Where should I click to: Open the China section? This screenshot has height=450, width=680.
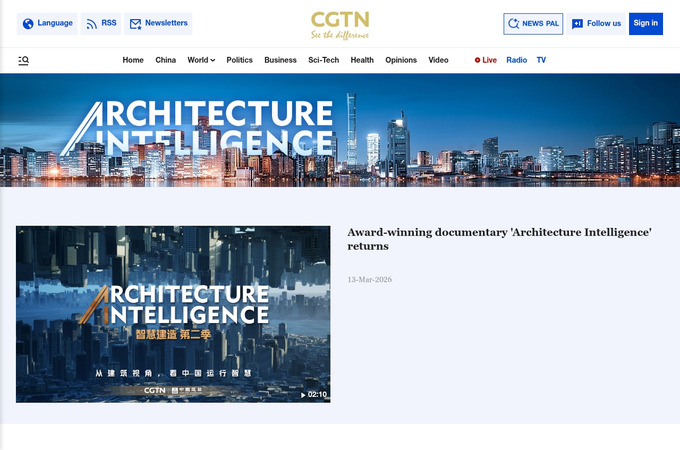click(165, 60)
